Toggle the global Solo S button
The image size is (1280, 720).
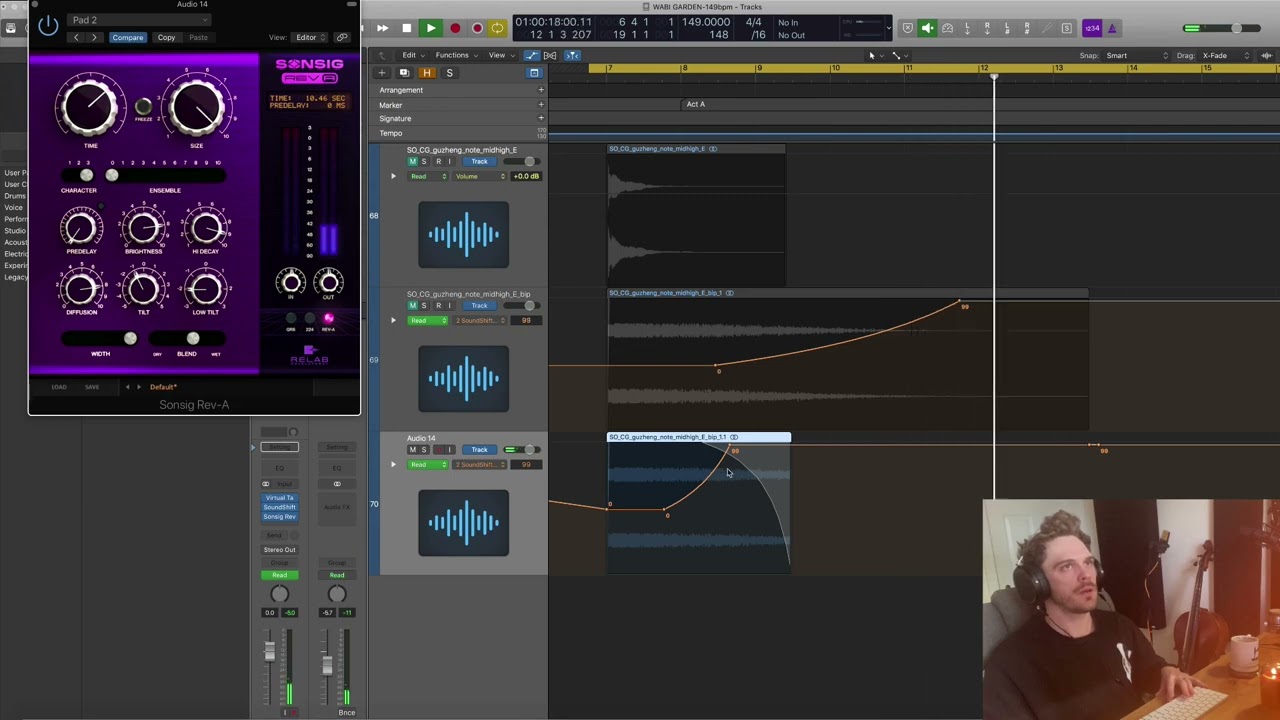point(449,73)
